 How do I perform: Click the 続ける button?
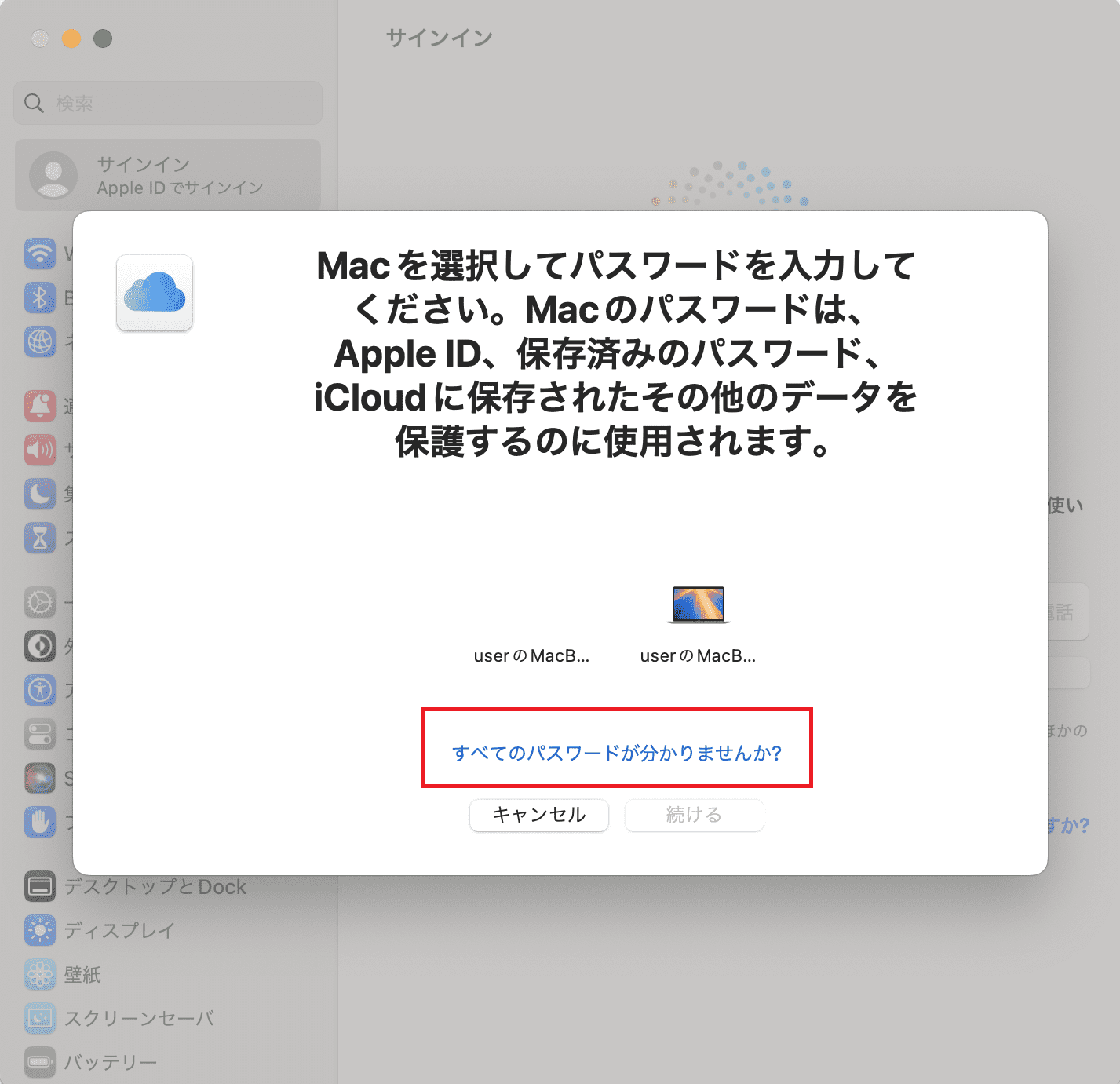coord(694,815)
